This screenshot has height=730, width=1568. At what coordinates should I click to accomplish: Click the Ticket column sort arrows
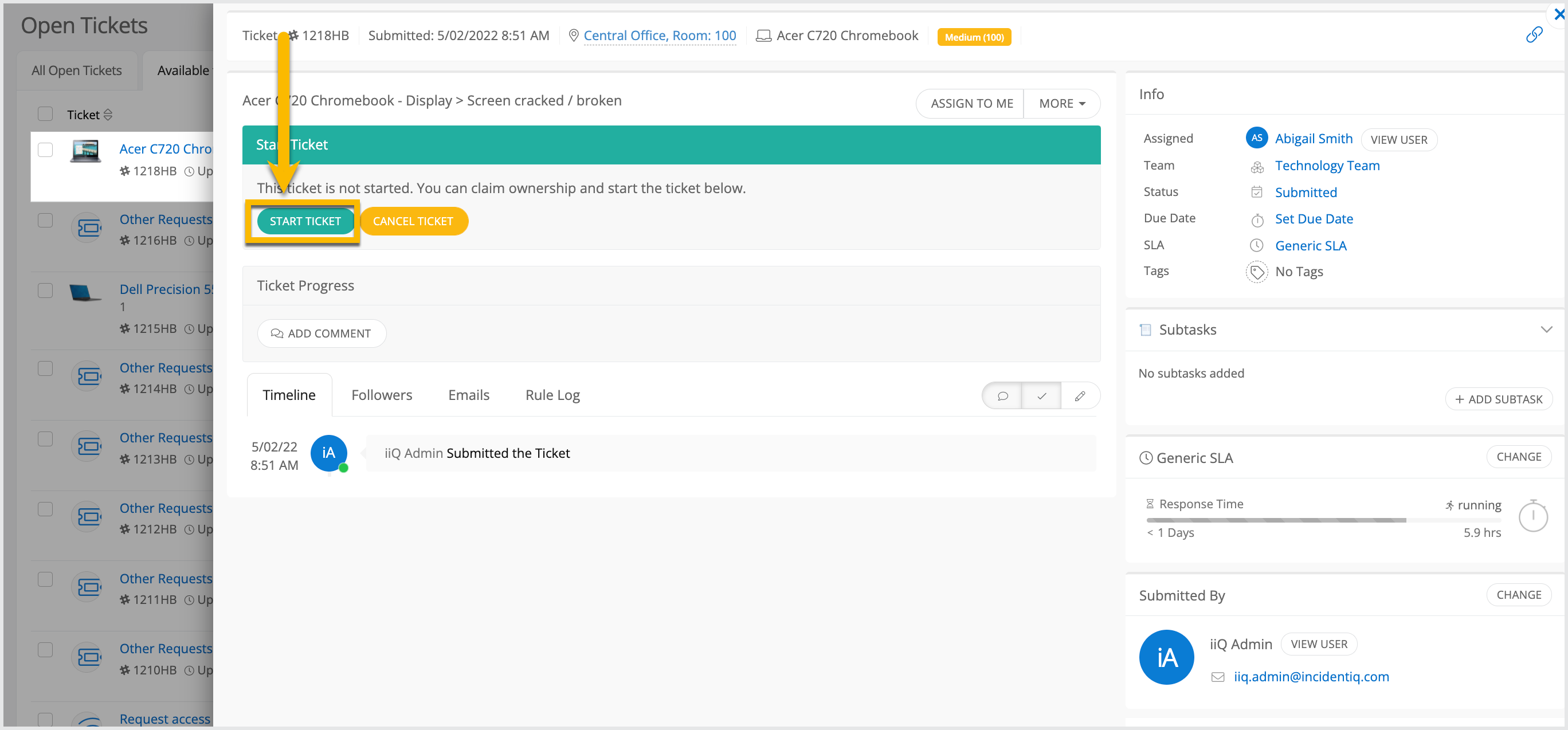coord(108,115)
